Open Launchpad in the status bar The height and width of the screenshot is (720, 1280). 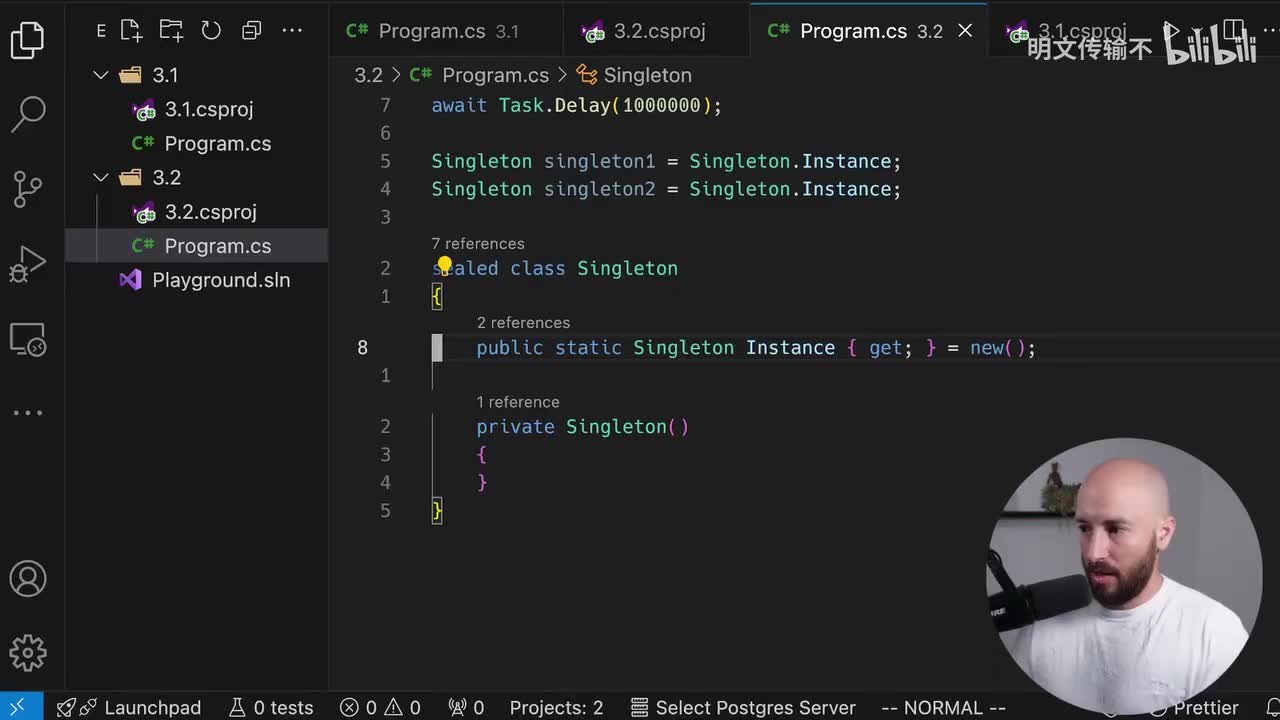129,707
